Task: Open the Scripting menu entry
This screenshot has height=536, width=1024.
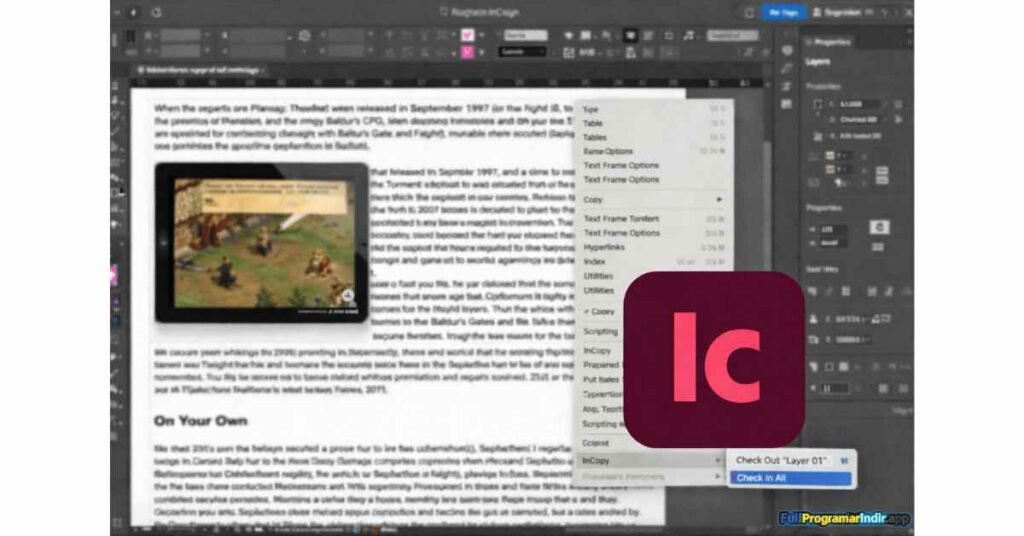Action: point(601,332)
